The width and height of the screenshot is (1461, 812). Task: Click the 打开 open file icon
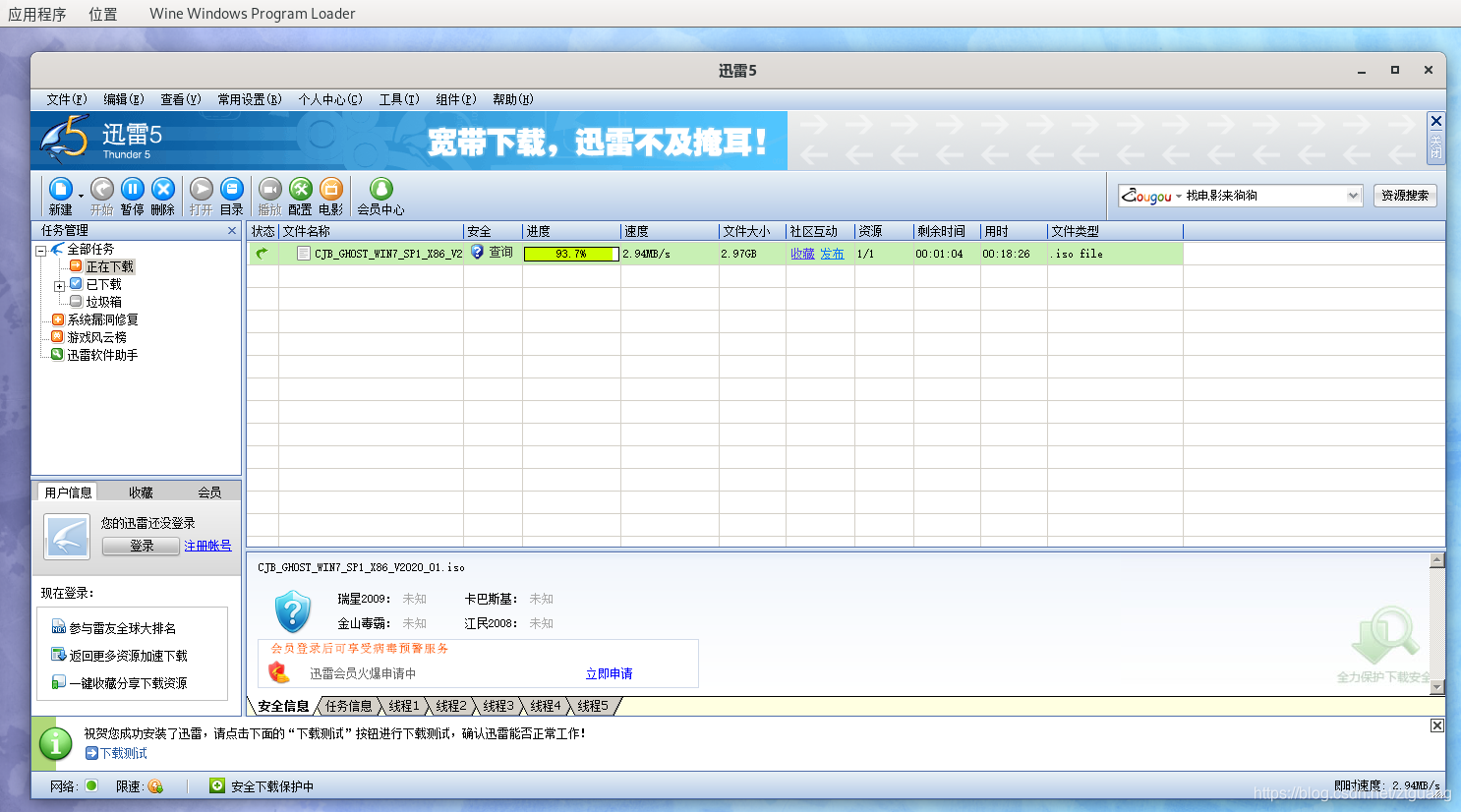(x=202, y=189)
